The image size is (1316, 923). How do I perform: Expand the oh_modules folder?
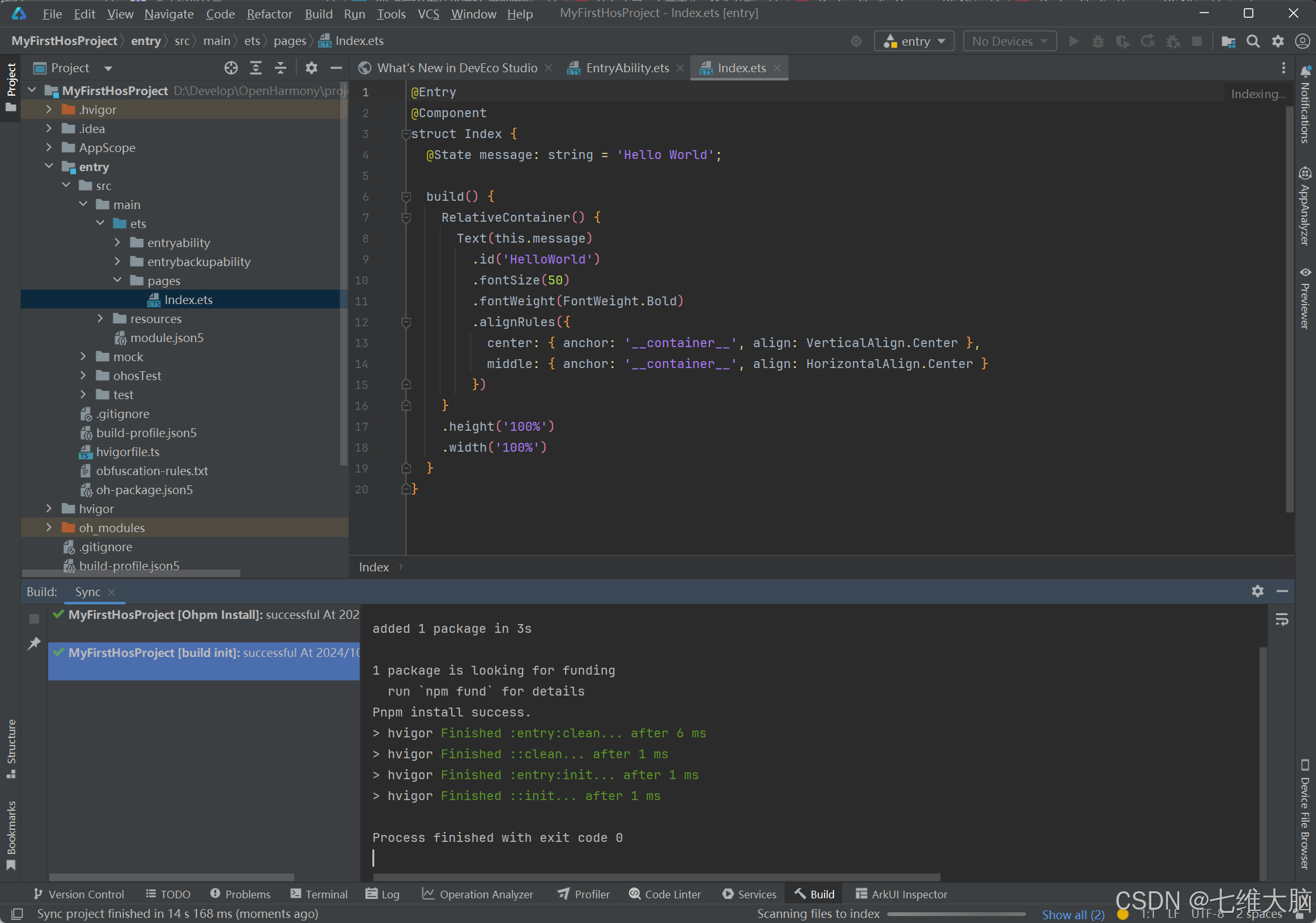49,528
